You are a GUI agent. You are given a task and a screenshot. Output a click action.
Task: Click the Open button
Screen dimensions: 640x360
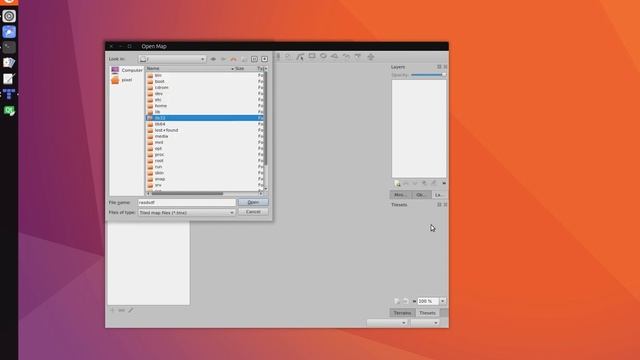pyautogui.click(x=253, y=202)
